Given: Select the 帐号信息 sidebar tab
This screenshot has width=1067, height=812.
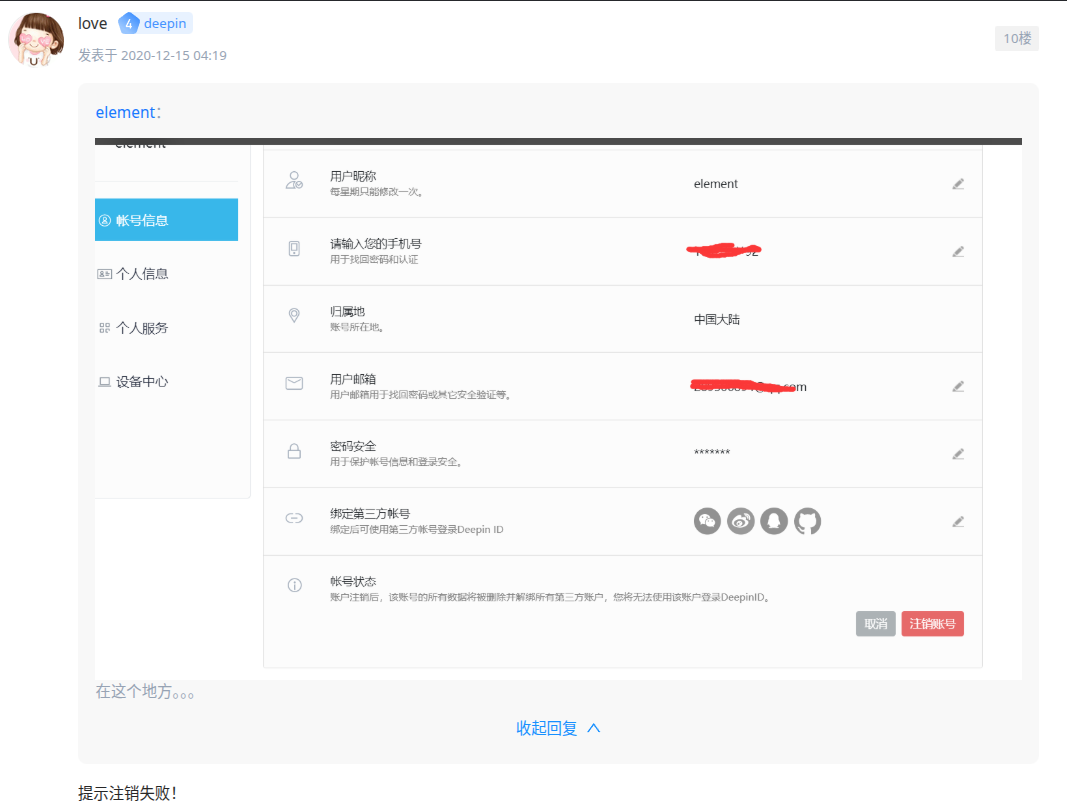Looking at the screenshot, I should pyautogui.click(x=166, y=220).
